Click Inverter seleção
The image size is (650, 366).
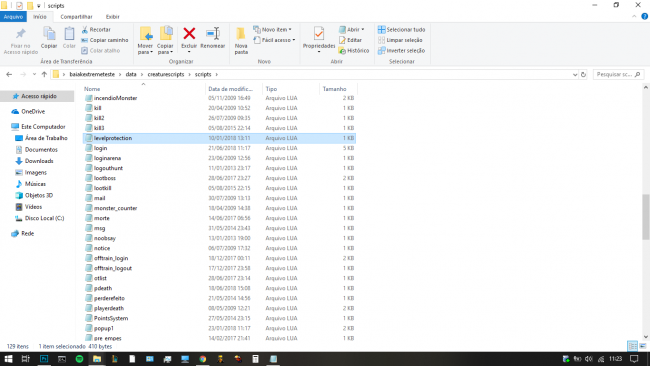(x=401, y=50)
